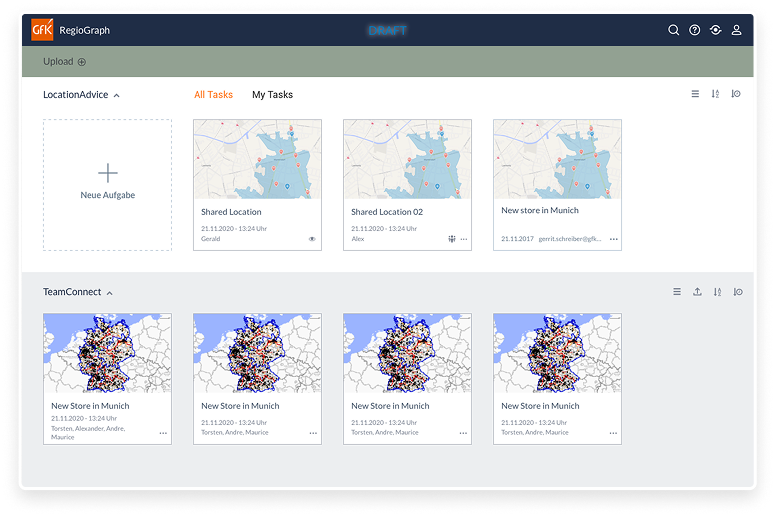The height and width of the screenshot is (517, 776).
Task: Collapse the TeamConnect section
Action: [110, 293]
